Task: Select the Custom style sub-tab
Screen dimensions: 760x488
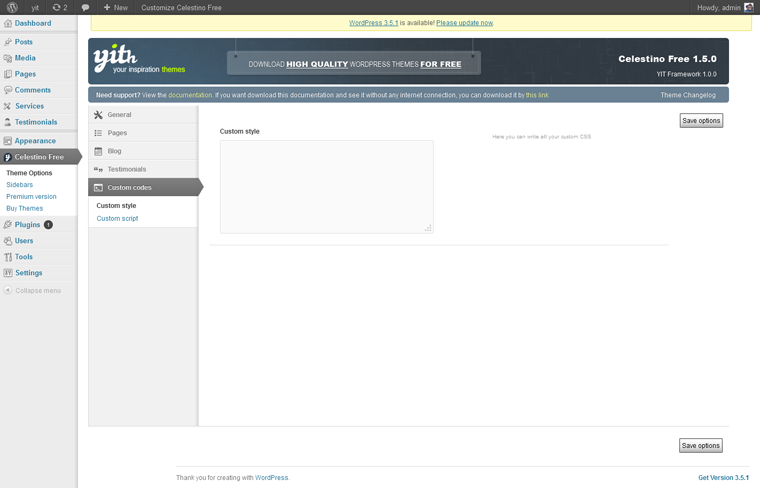Action: tap(116, 206)
